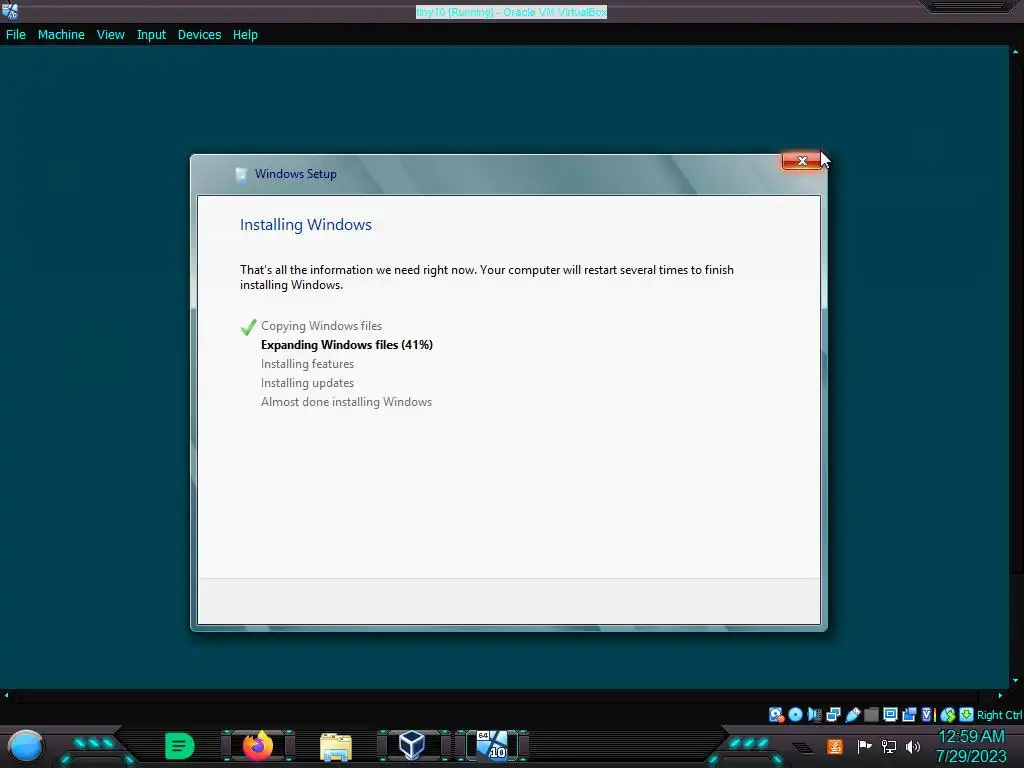This screenshot has width=1024, height=768.
Task: Open VirtualBox Manager from the taskbar
Action: 412,745
